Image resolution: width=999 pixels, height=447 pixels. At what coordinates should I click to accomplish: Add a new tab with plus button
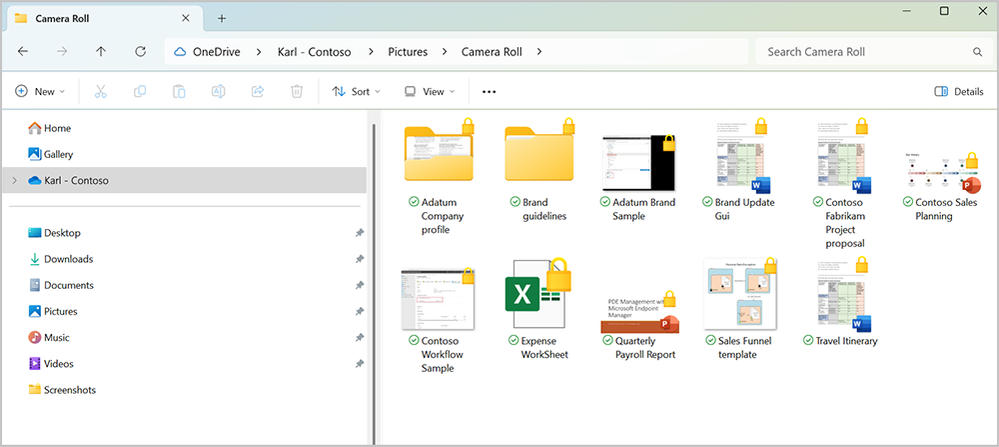[x=222, y=18]
